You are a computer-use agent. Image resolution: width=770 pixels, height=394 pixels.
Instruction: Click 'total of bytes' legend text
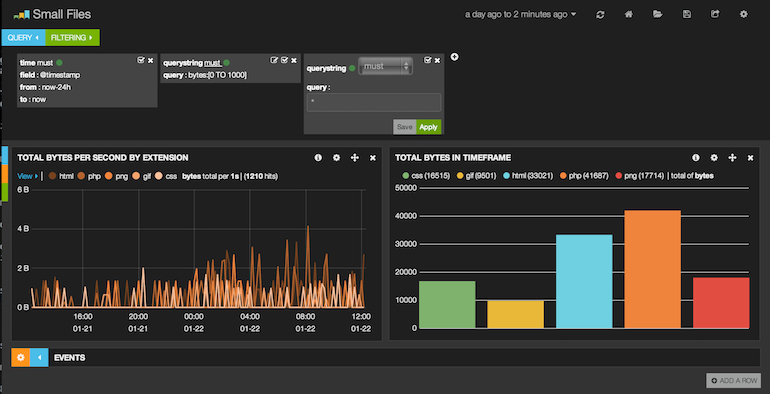(x=692, y=176)
